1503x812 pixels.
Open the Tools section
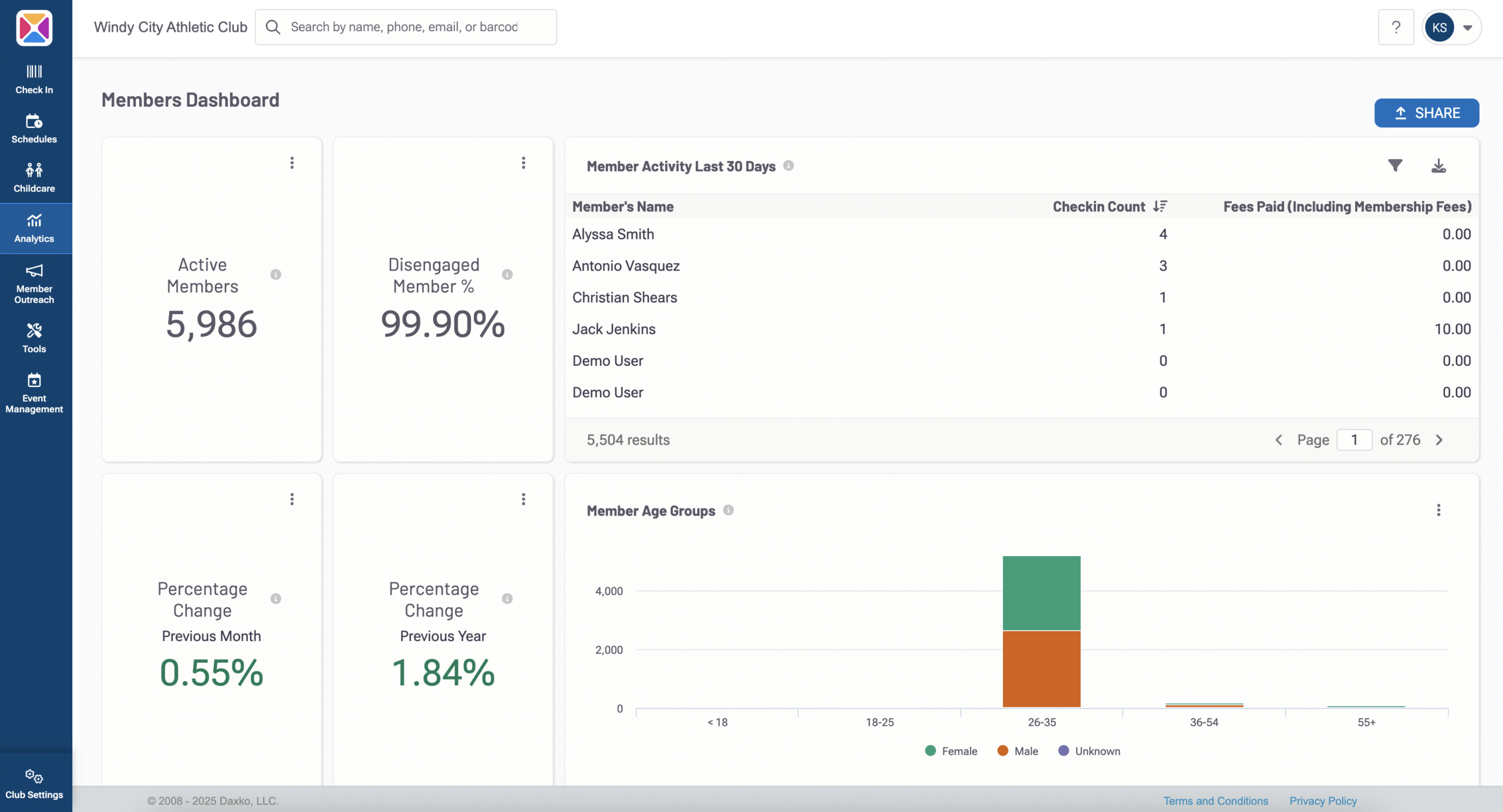[x=34, y=337]
